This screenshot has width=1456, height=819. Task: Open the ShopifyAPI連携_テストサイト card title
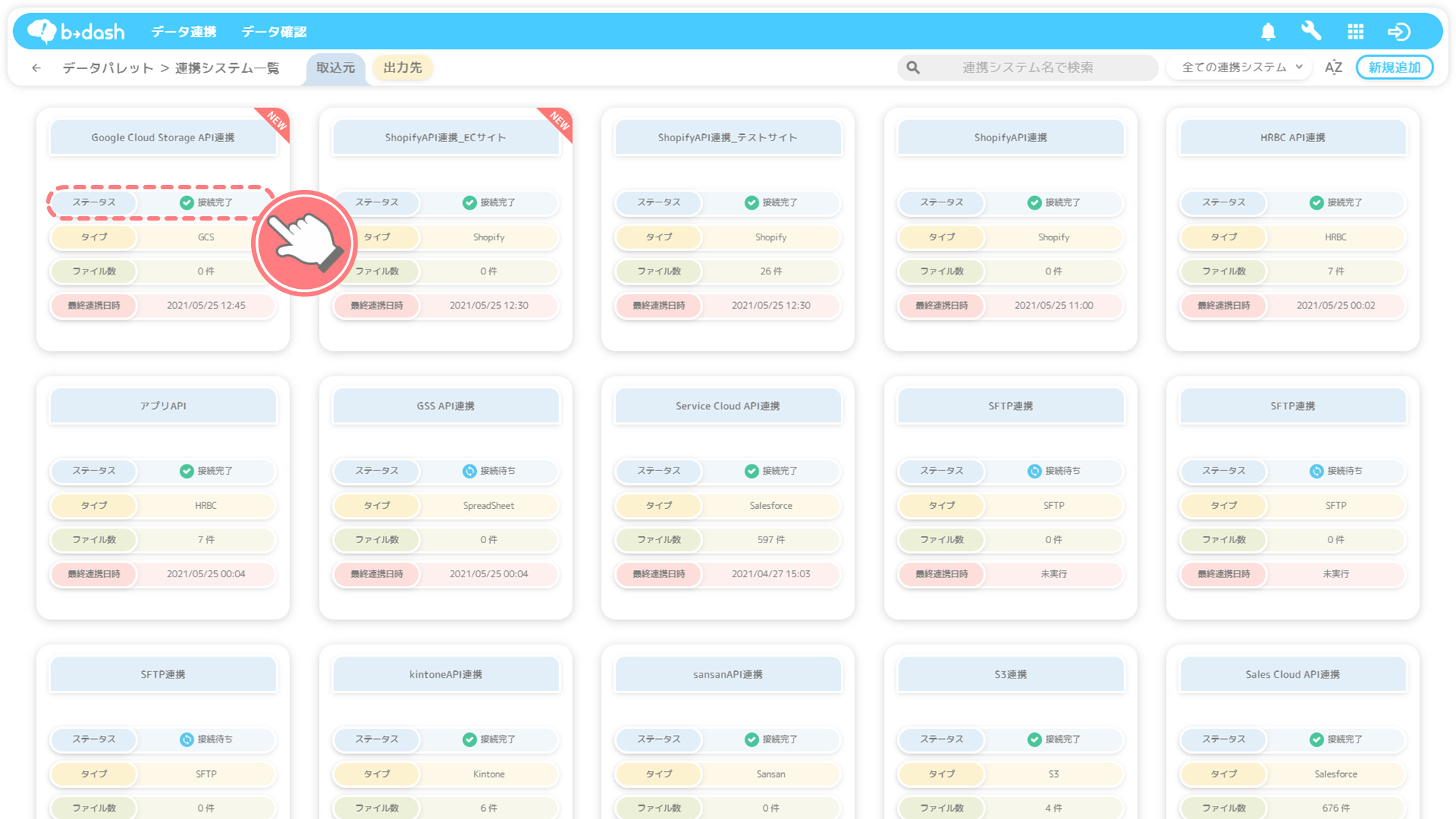click(x=728, y=138)
